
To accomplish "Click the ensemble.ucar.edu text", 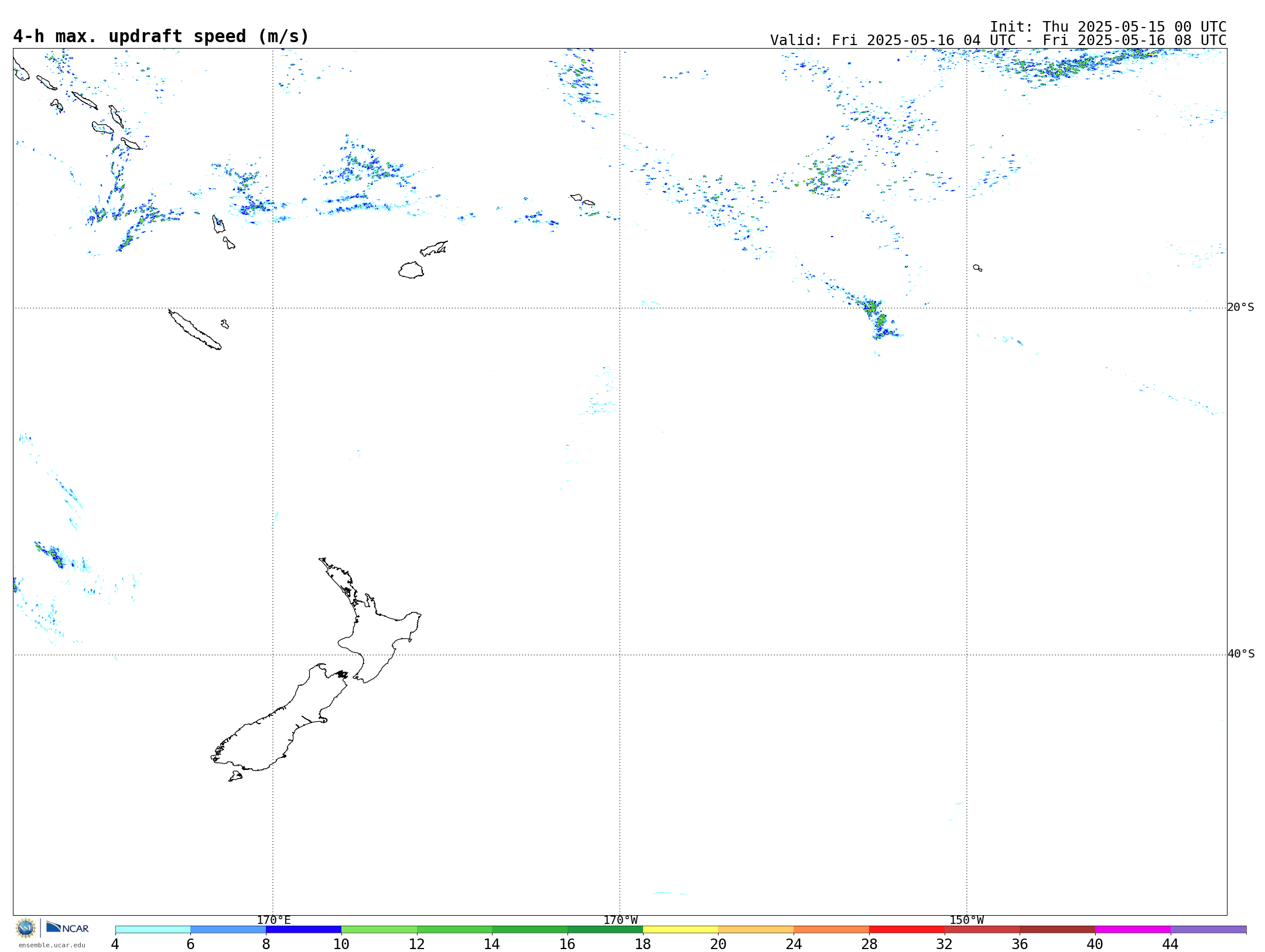I will (x=52, y=945).
